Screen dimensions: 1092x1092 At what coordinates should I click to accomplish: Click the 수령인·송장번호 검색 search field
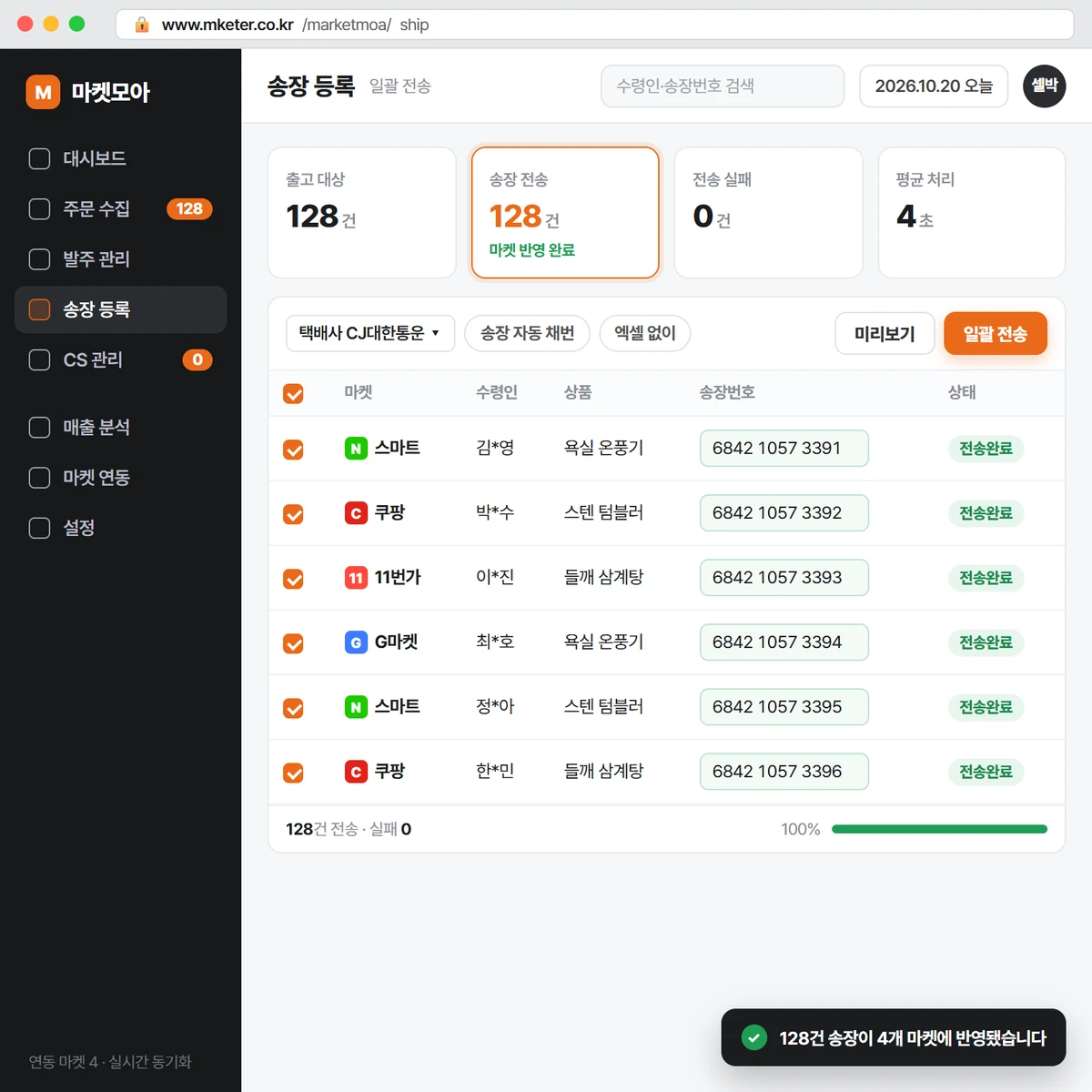click(x=723, y=86)
